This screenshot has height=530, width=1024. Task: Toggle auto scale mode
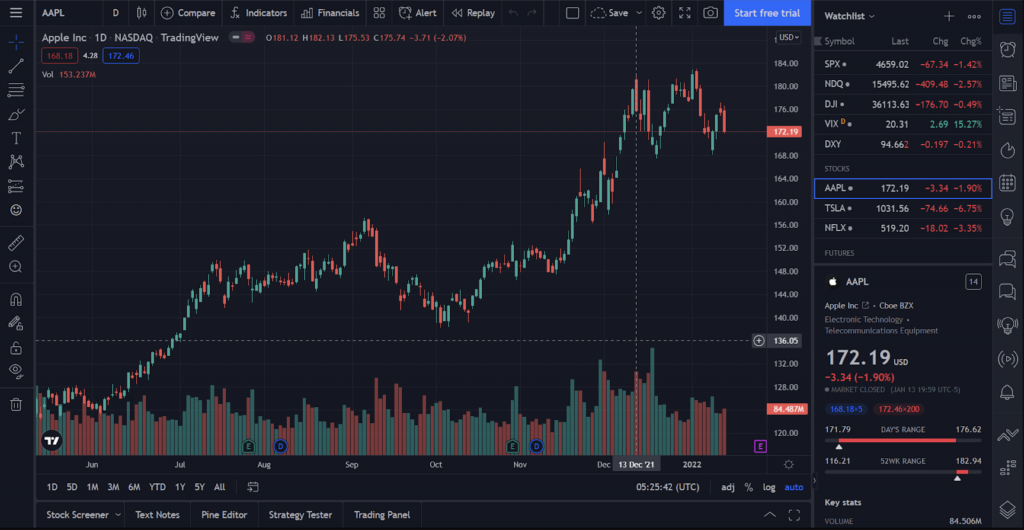point(793,487)
